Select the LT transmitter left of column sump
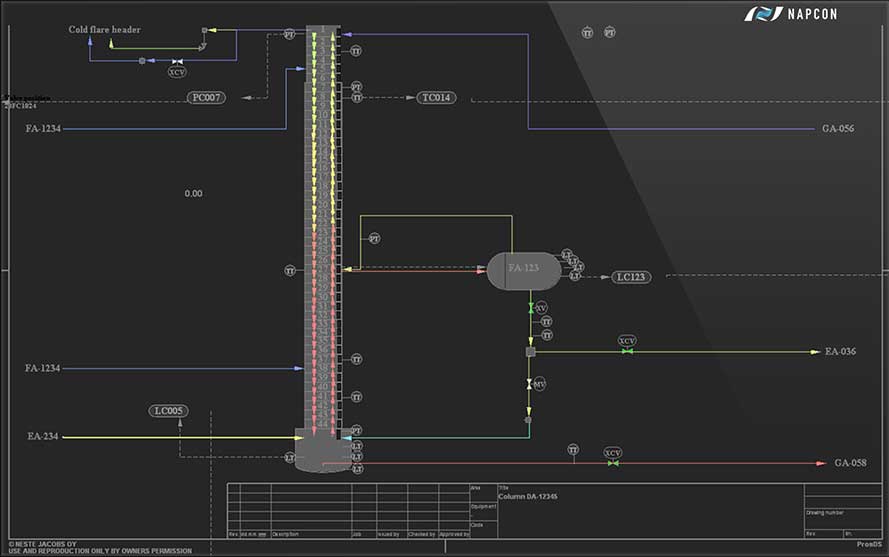Screen dimensions: 889x557 [289, 458]
